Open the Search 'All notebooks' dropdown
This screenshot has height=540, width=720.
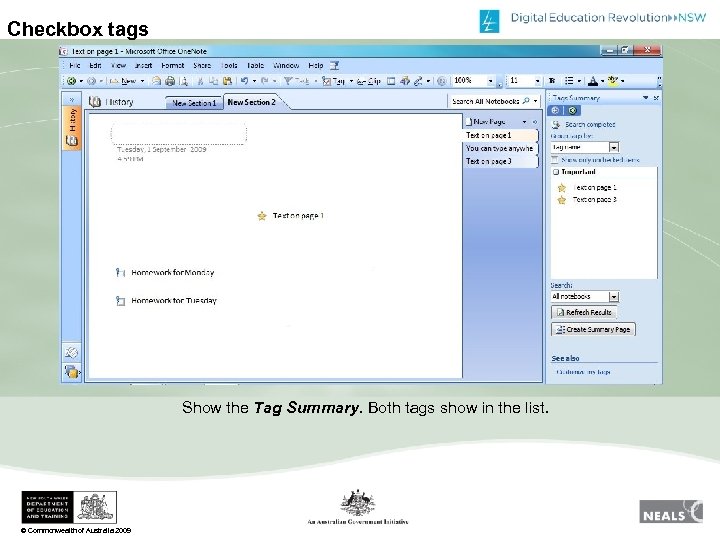[614, 297]
